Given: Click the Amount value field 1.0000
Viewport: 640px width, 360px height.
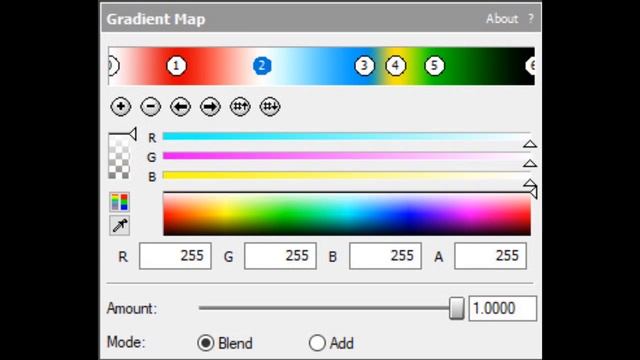Looking at the screenshot, I should 502,308.
